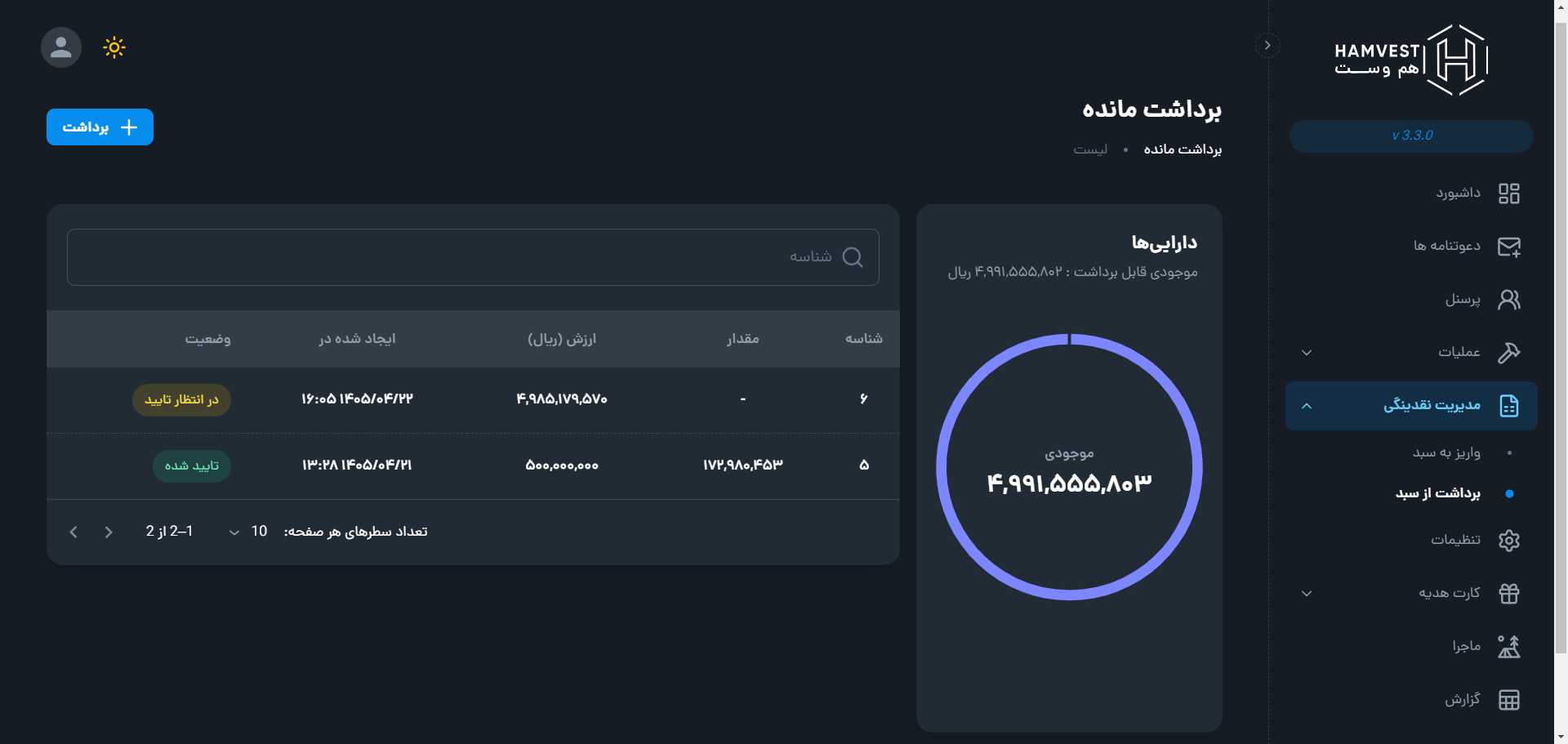1568x744 pixels.
Task: Click the شناسه search input field
Action: (x=473, y=257)
